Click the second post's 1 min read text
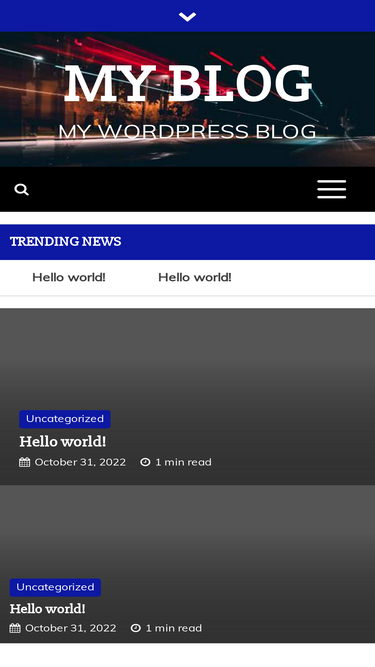The height and width of the screenshot is (667, 375). click(x=174, y=628)
